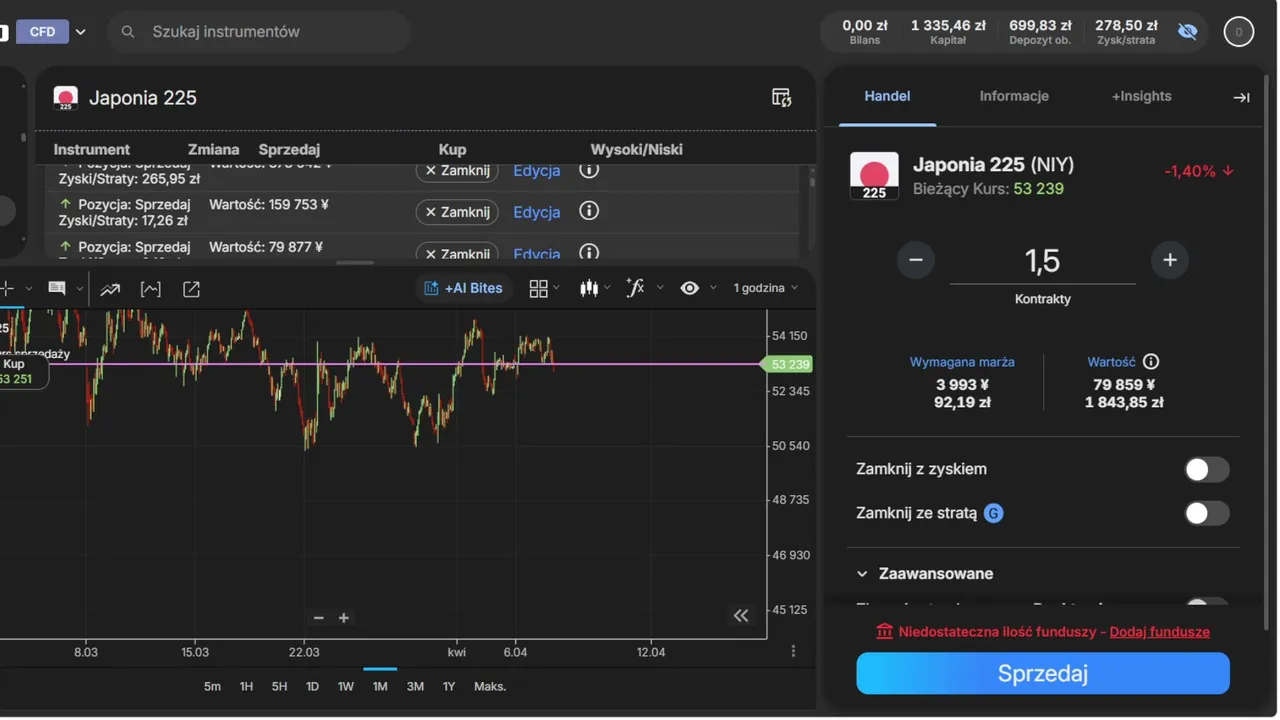Click the double left chevron on the chart
The height and width of the screenshot is (720, 1280).
click(741, 616)
